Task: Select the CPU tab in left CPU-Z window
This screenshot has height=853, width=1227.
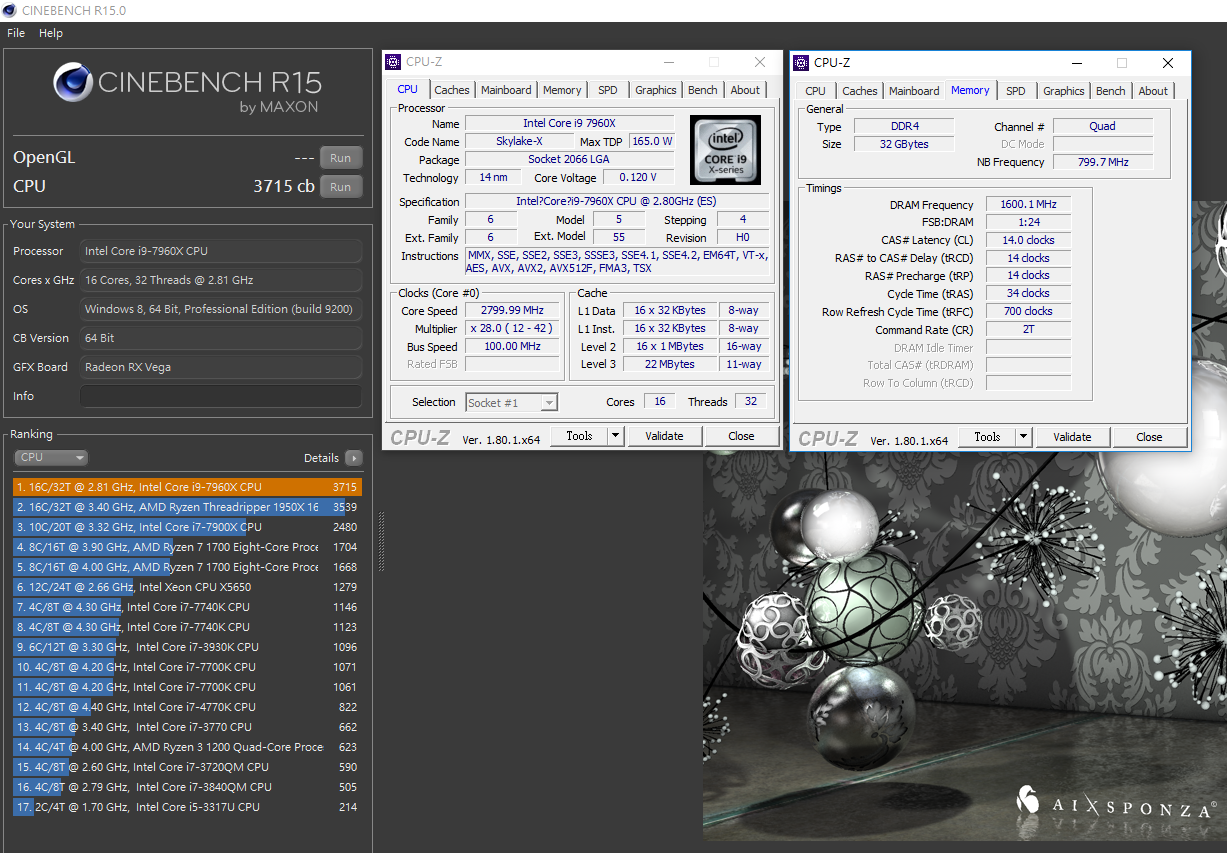Action: (x=408, y=89)
